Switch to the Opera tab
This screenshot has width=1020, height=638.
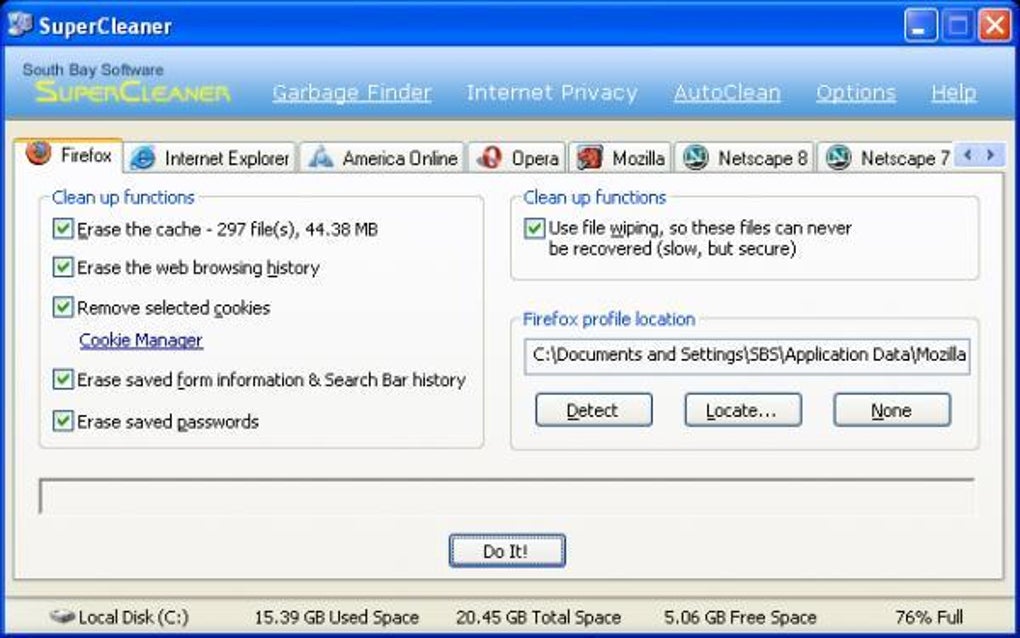coord(517,158)
